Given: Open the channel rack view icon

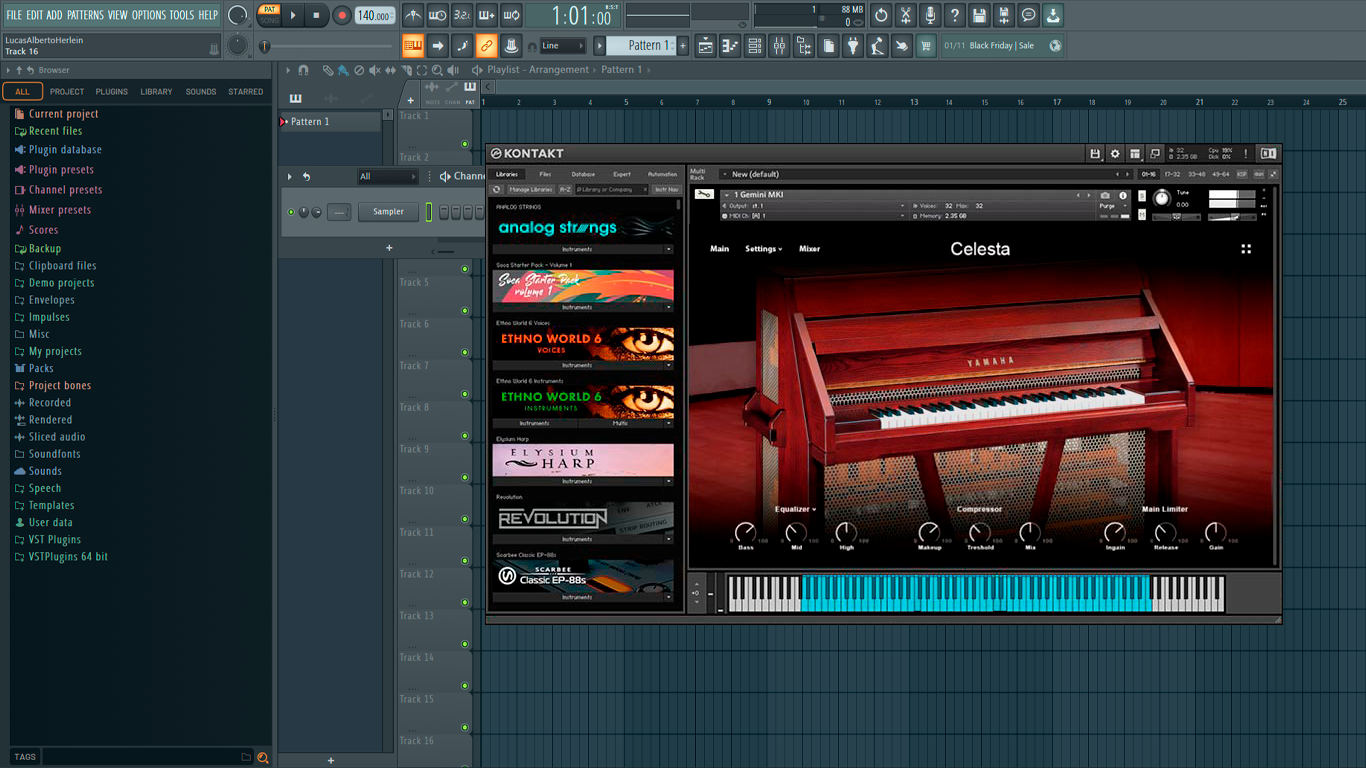Looking at the screenshot, I should point(755,45).
